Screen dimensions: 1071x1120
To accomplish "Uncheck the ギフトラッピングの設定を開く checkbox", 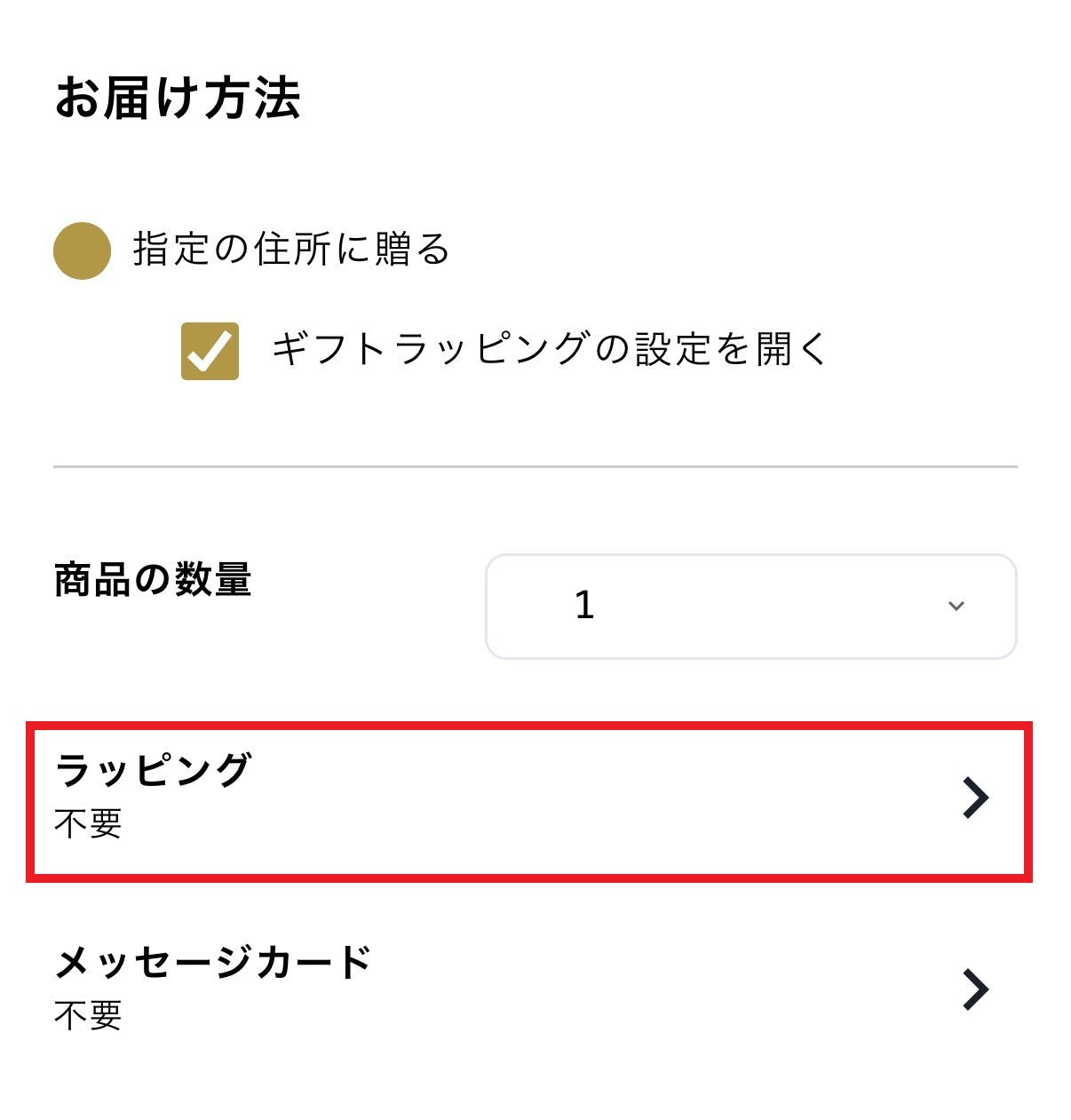I will [x=210, y=351].
